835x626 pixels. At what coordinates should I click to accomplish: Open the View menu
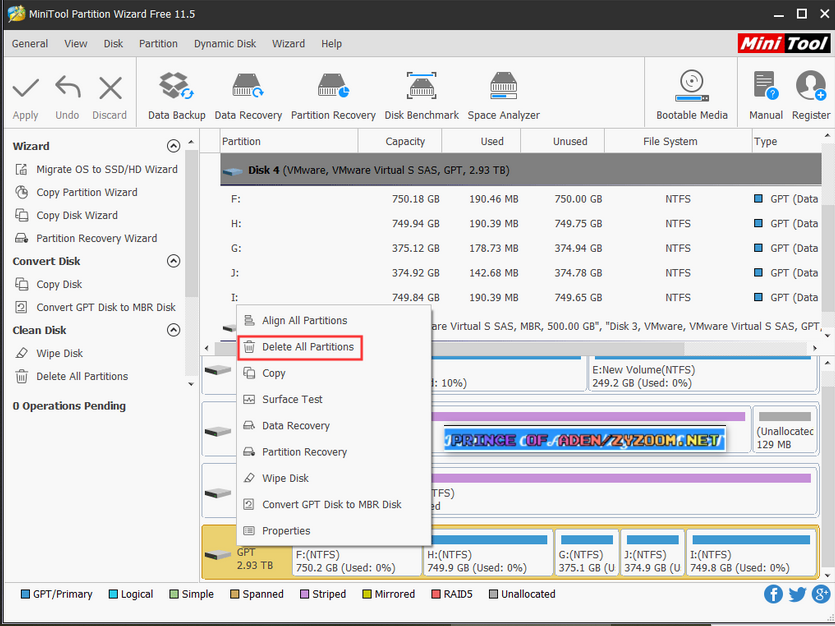[x=76, y=44]
